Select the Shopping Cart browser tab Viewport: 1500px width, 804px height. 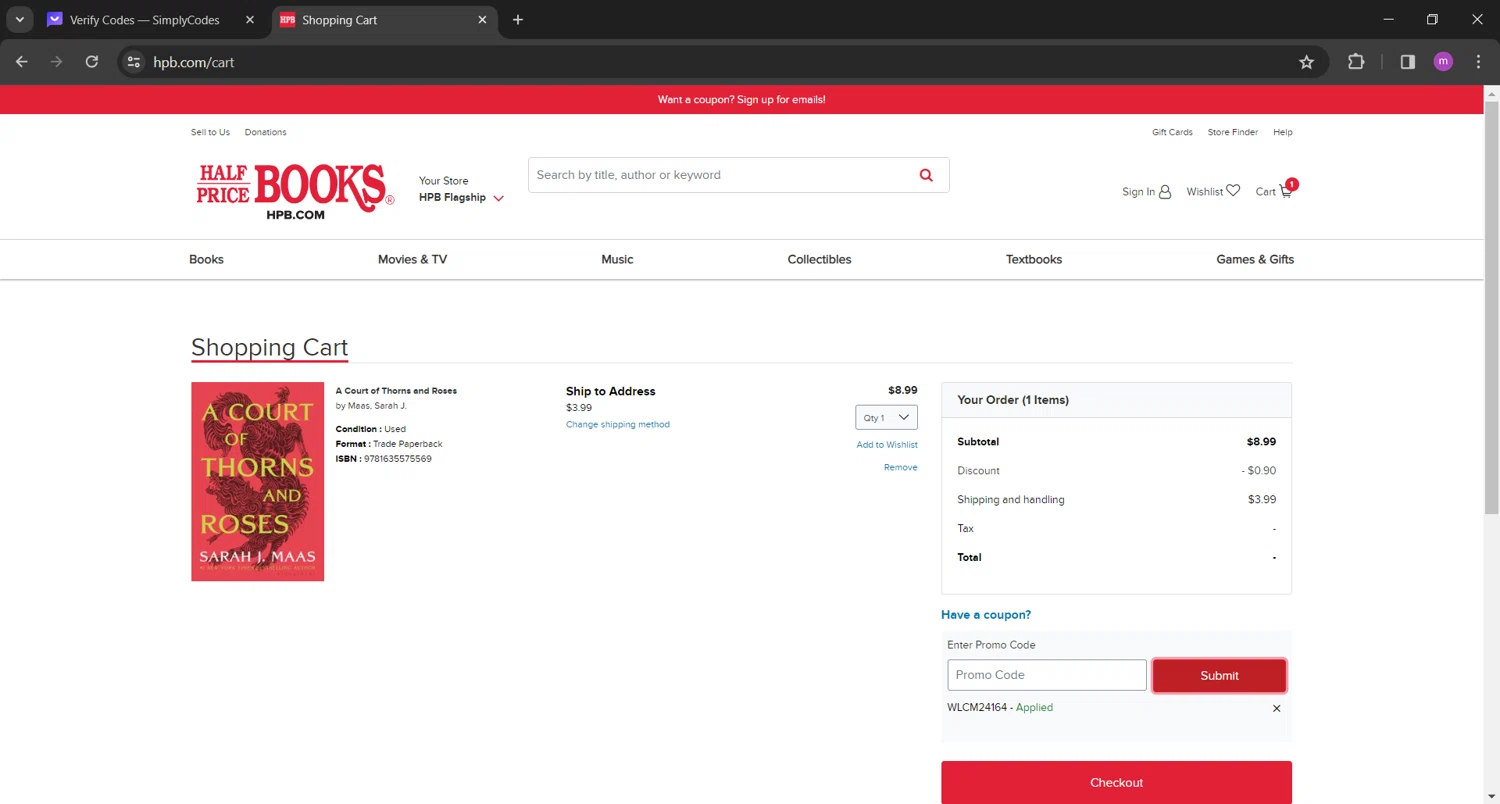click(384, 20)
